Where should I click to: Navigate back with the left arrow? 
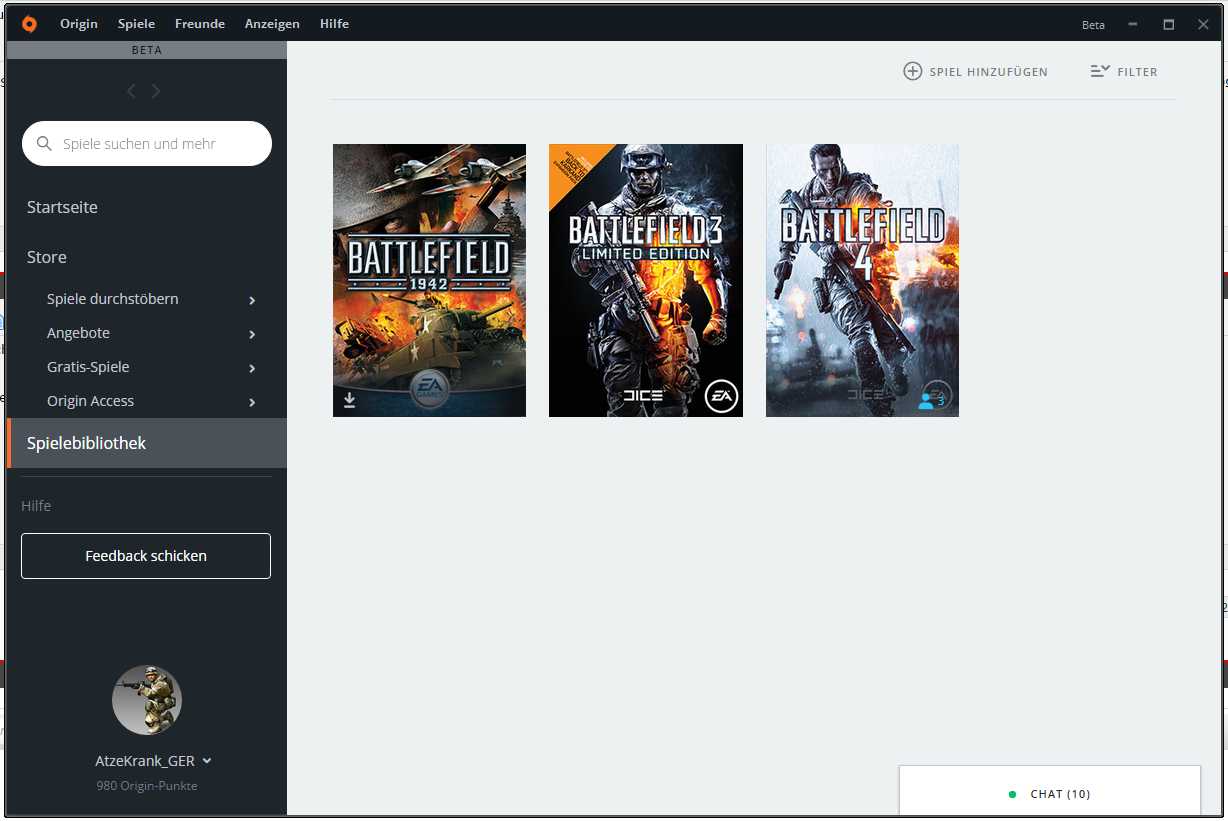tap(131, 91)
